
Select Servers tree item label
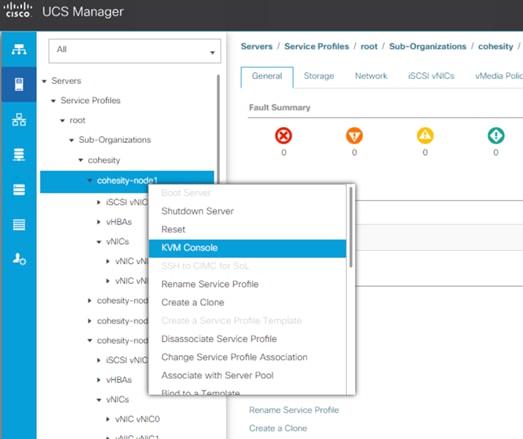tap(66, 81)
